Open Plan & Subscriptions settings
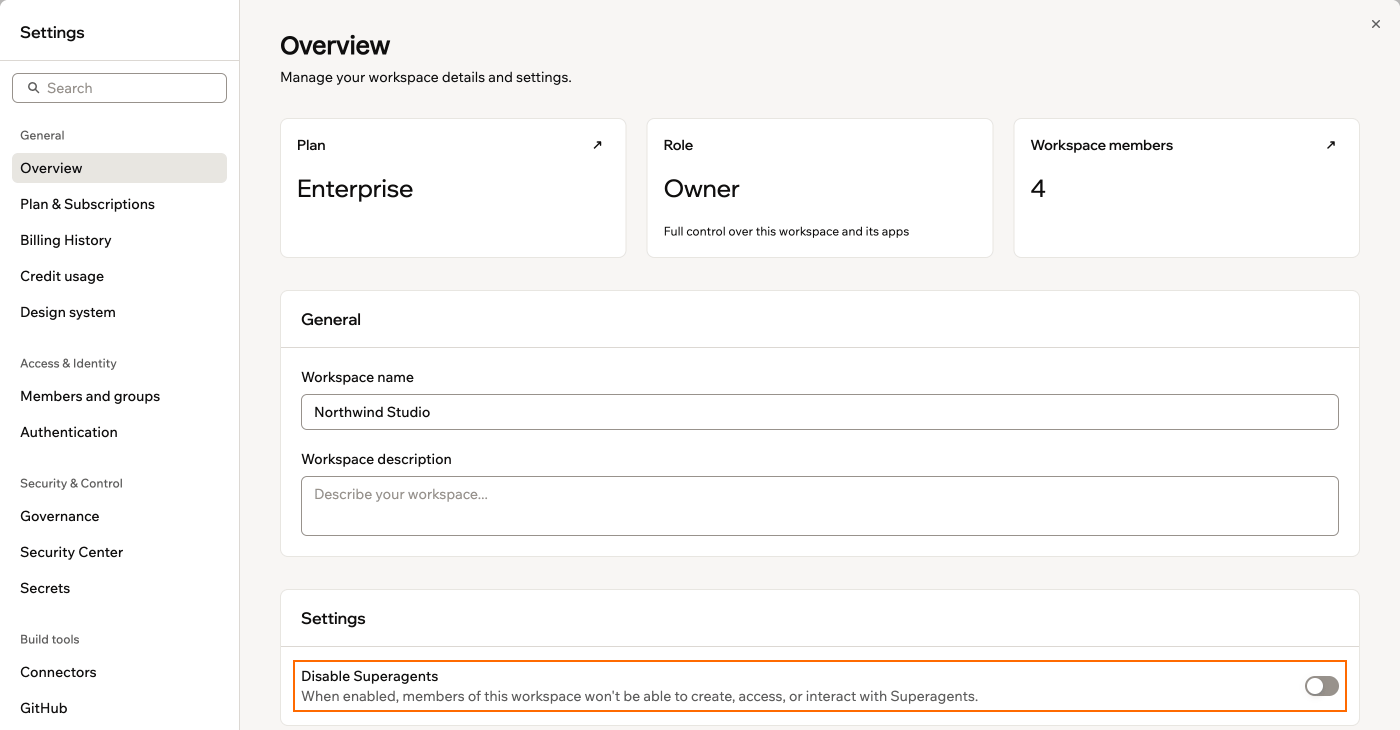Image resolution: width=1400 pixels, height=730 pixels. 119,204
